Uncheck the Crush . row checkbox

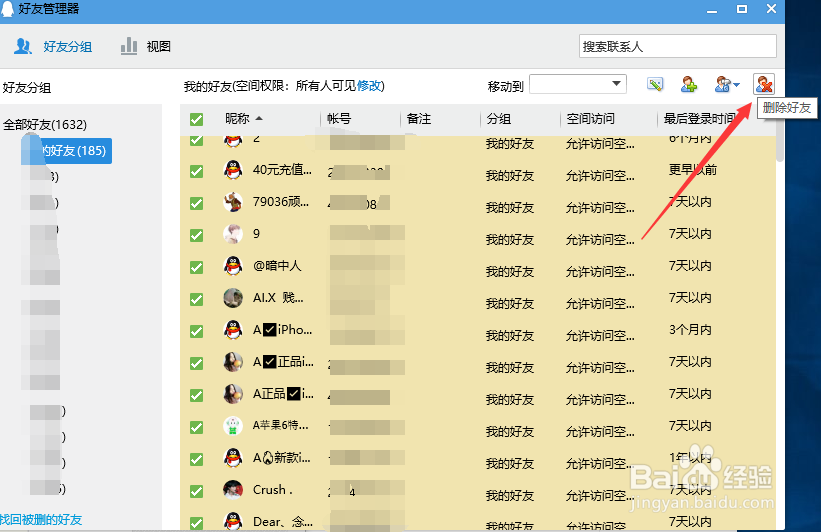coord(196,491)
